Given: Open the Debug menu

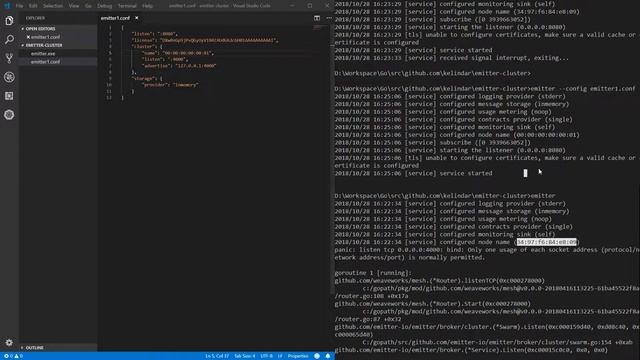Looking at the screenshot, I should pyautogui.click(x=104, y=6).
